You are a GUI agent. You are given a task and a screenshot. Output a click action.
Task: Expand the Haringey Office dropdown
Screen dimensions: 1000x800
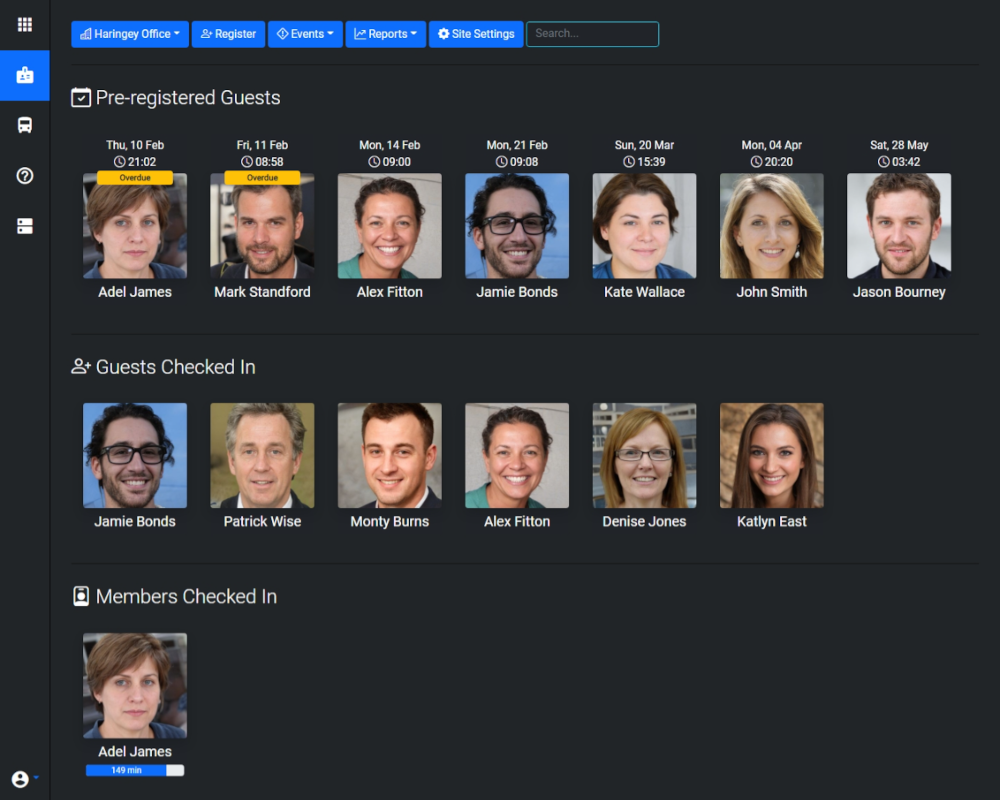click(x=130, y=34)
